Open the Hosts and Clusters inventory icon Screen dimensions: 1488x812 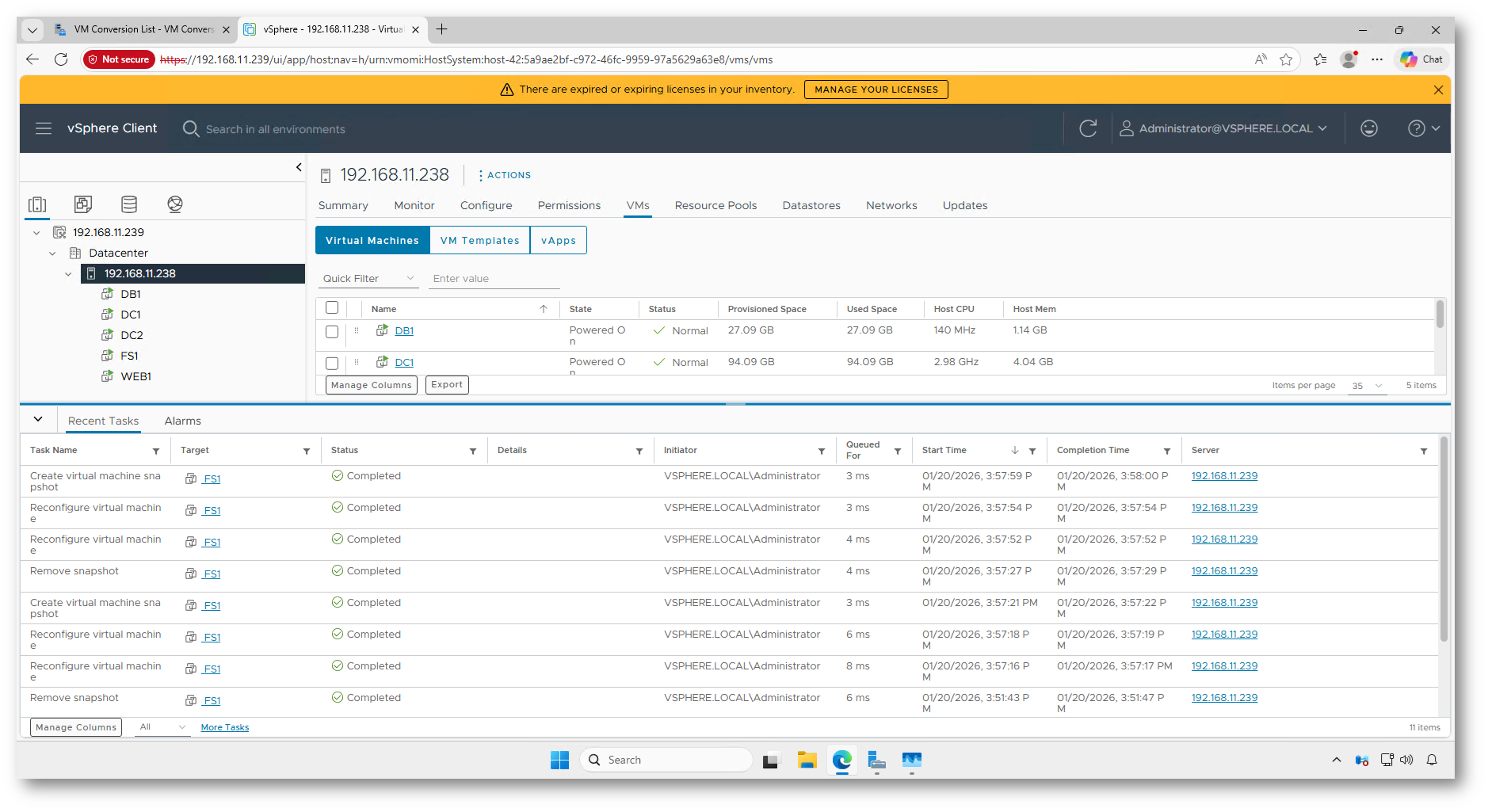[x=37, y=204]
